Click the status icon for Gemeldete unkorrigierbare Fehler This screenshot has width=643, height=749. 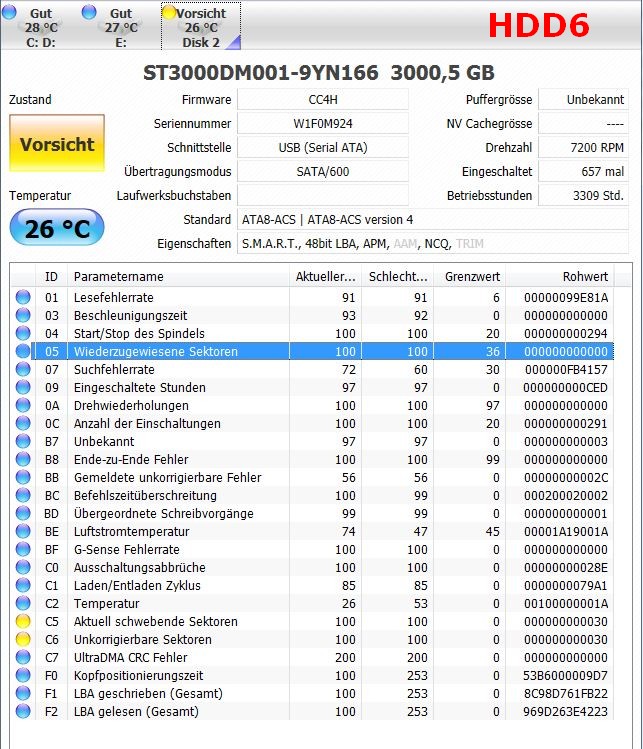point(23,477)
